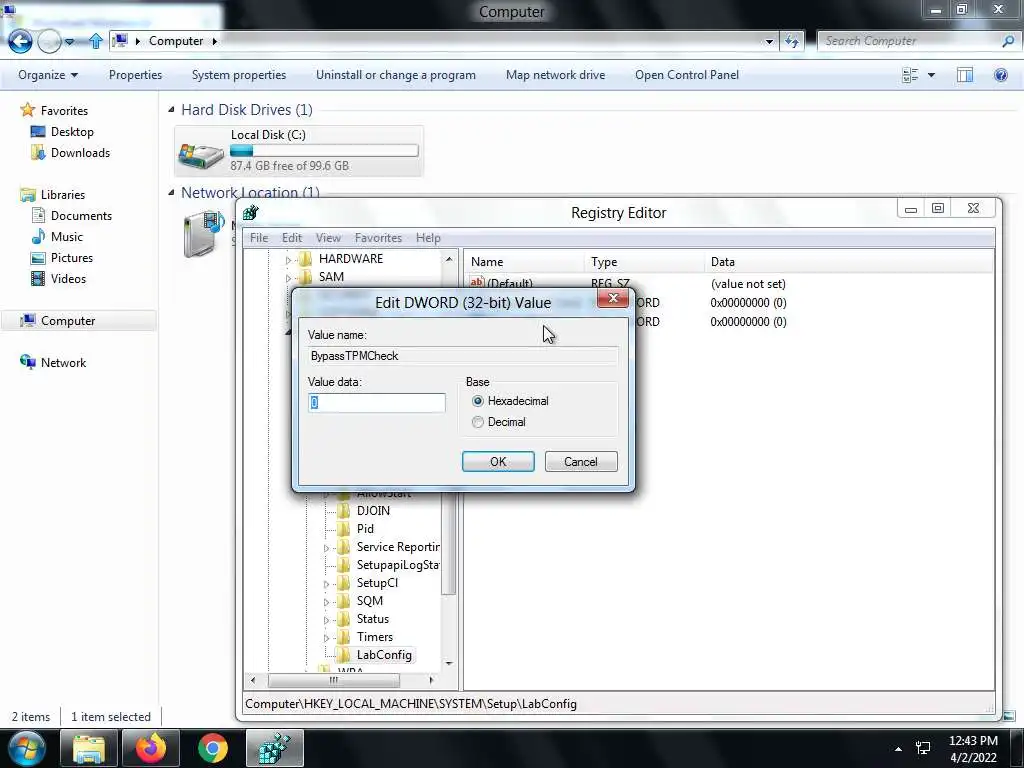The image size is (1024, 768).
Task: Open System properties from toolbar
Action: click(x=239, y=75)
